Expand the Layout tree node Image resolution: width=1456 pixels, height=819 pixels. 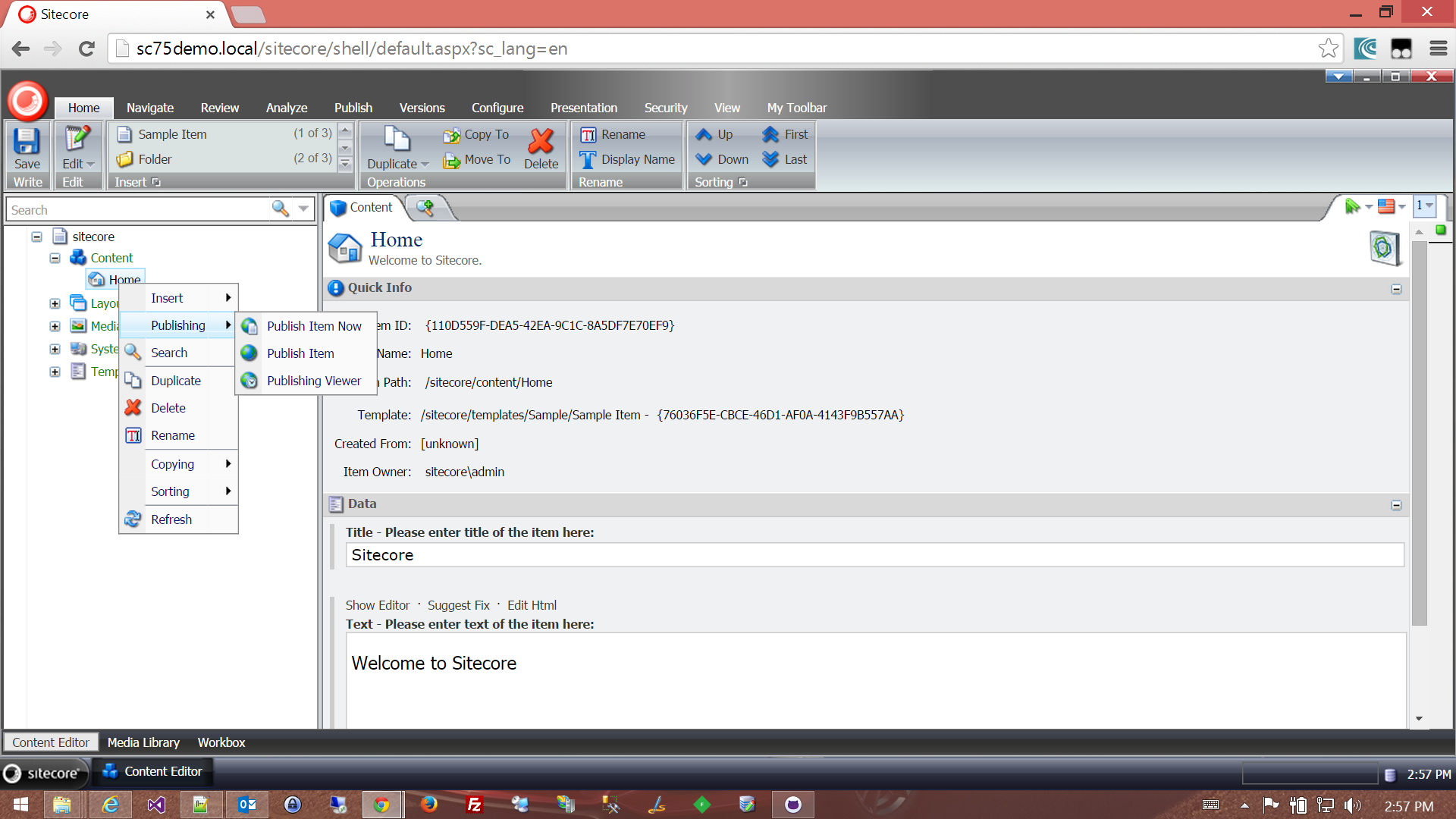55,303
